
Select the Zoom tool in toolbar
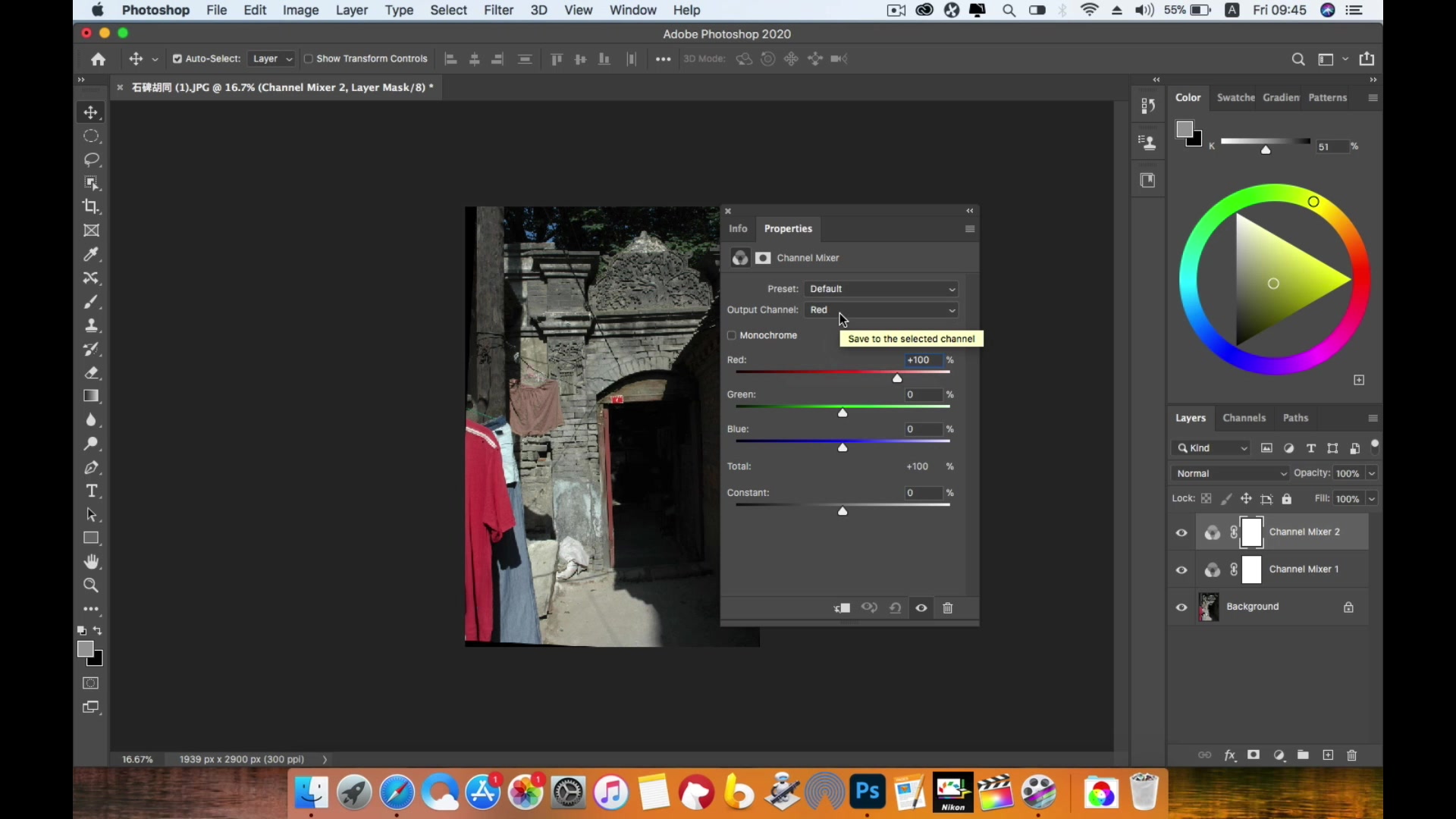pos(91,585)
